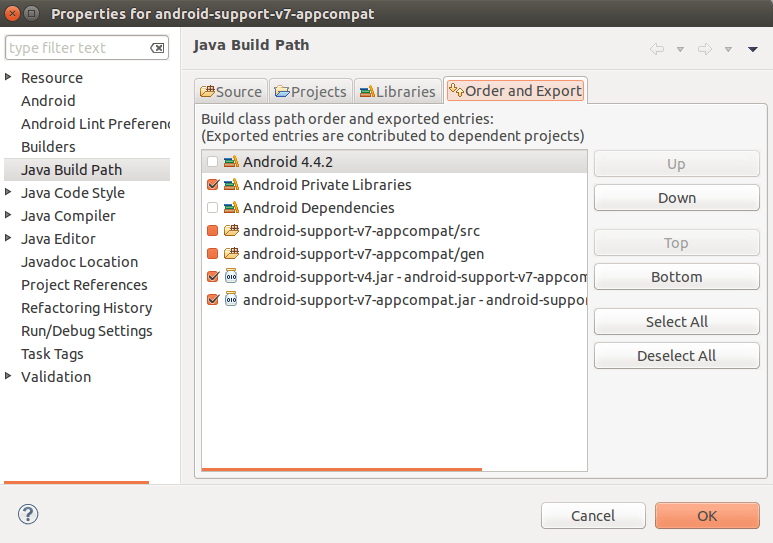Click the clear filter text icon
773x543 pixels.
pos(157,48)
